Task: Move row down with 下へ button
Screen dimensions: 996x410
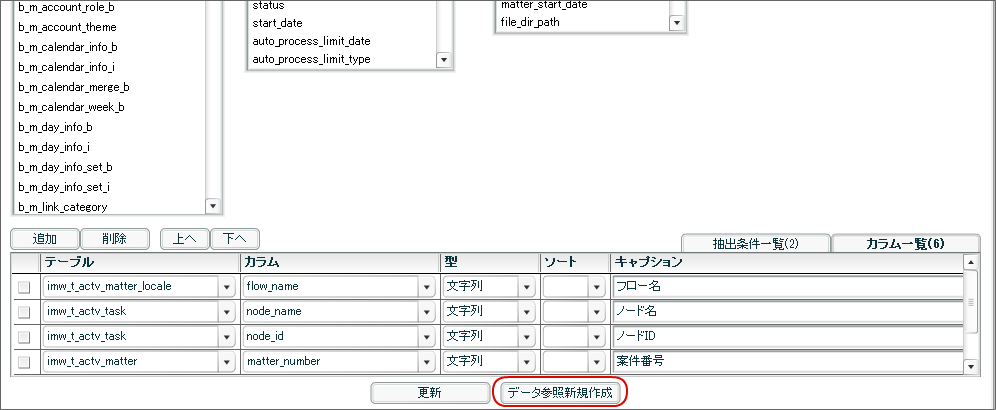Action: [x=234, y=239]
